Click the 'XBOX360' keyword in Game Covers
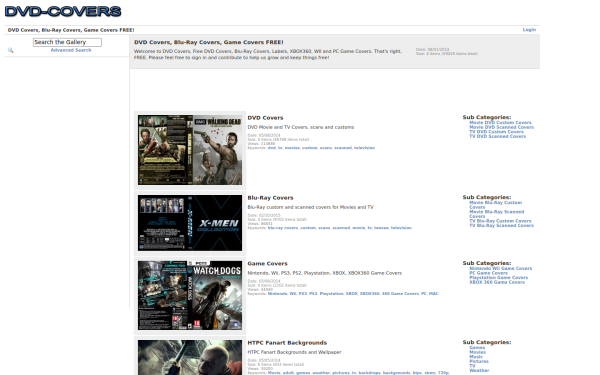The image size is (600, 375). click(369, 293)
